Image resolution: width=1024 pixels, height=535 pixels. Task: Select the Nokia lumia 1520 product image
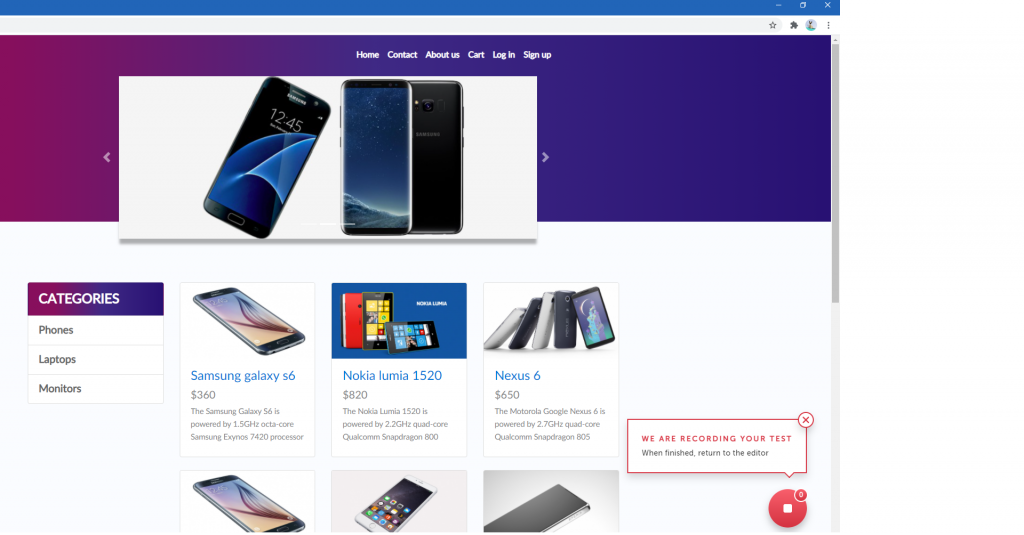[x=399, y=321]
